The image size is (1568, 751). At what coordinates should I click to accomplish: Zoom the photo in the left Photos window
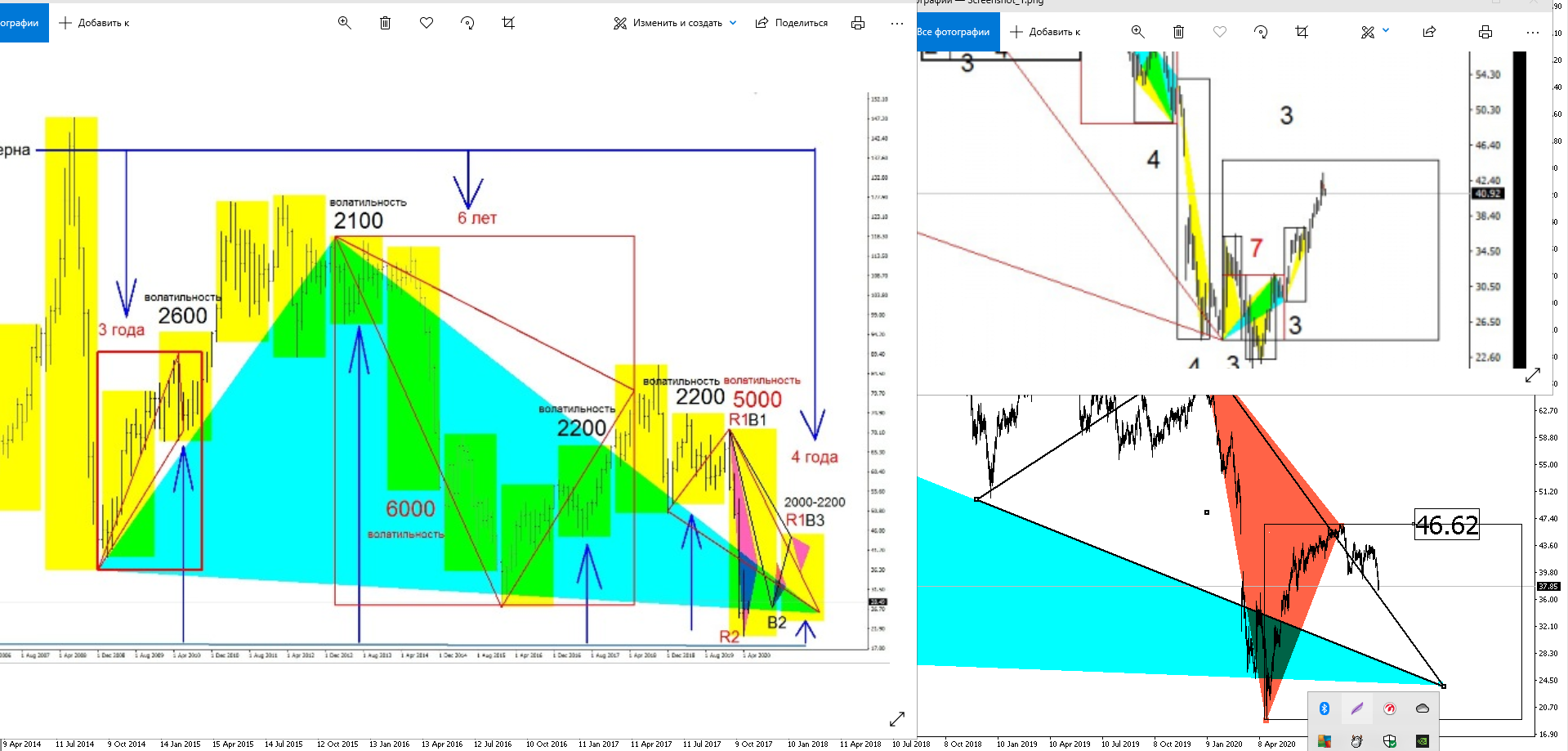pyautogui.click(x=345, y=23)
